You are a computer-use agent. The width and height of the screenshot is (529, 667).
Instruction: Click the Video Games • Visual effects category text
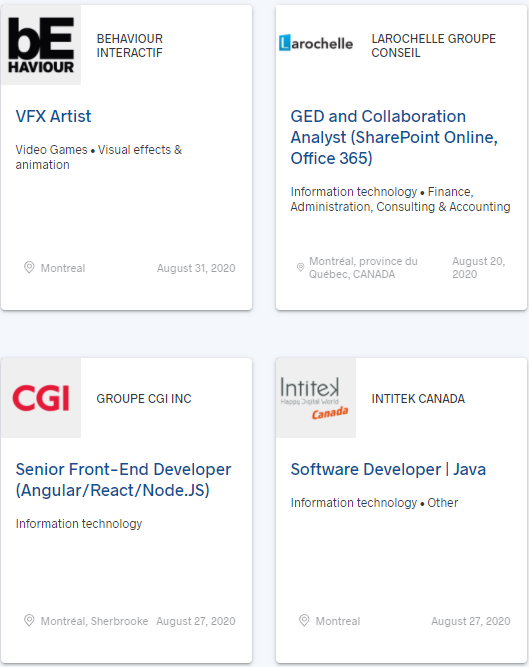click(99, 157)
